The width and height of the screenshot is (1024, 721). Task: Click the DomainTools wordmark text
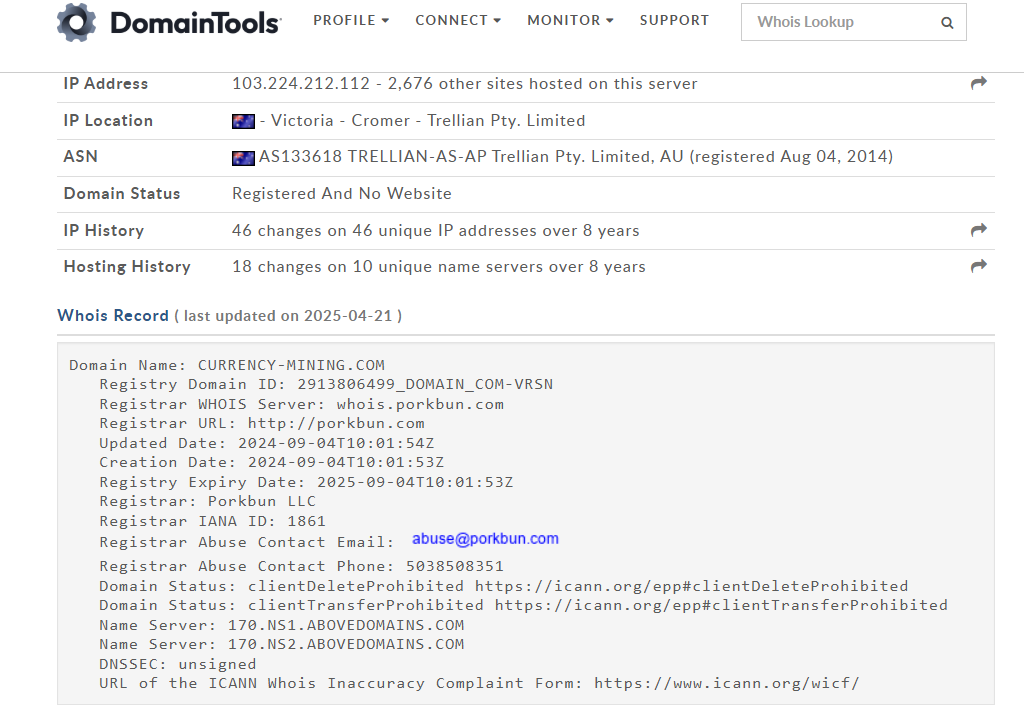tap(195, 22)
